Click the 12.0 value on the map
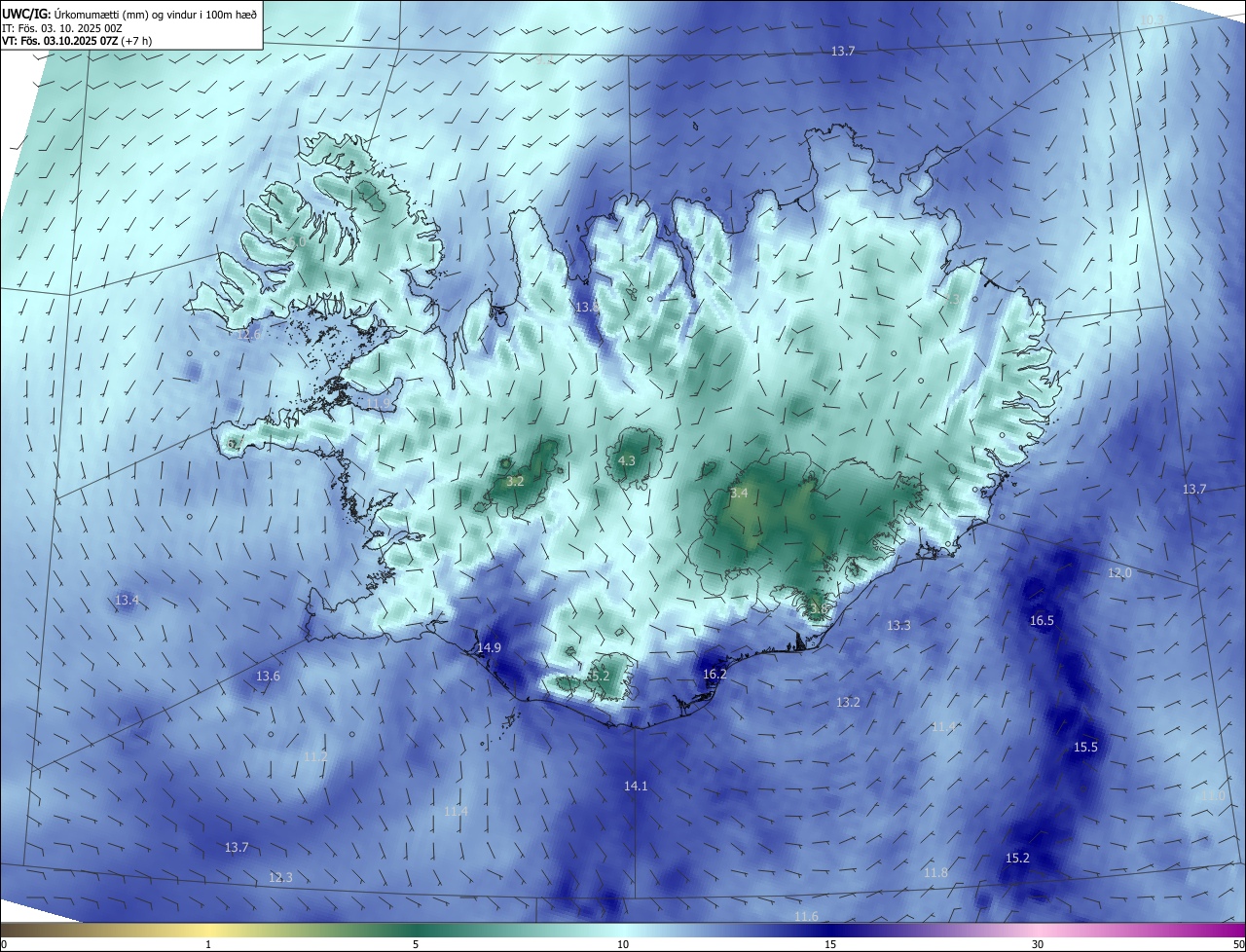1246x952 pixels. (x=1119, y=573)
